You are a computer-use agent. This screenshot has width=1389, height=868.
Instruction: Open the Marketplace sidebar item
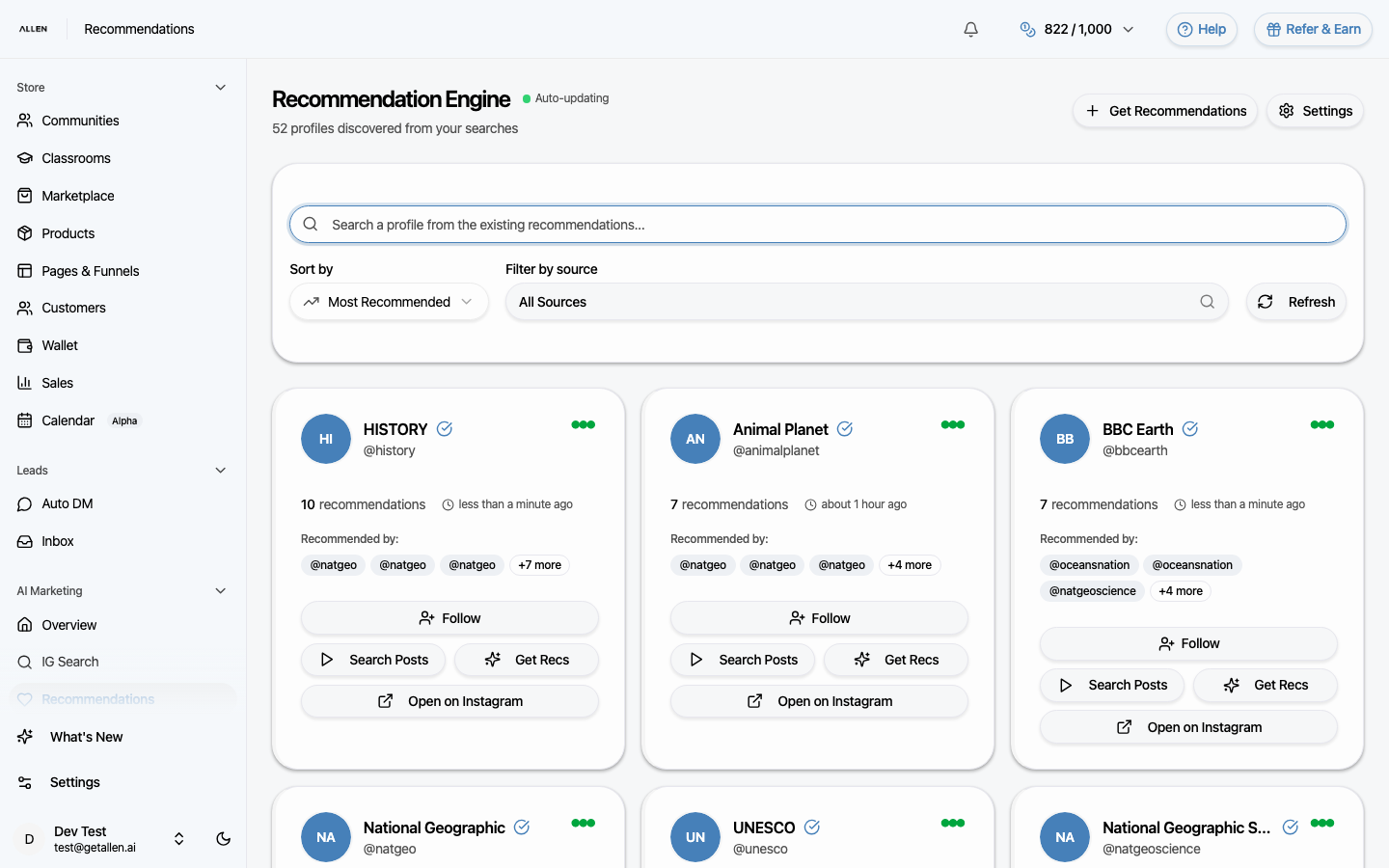click(78, 196)
